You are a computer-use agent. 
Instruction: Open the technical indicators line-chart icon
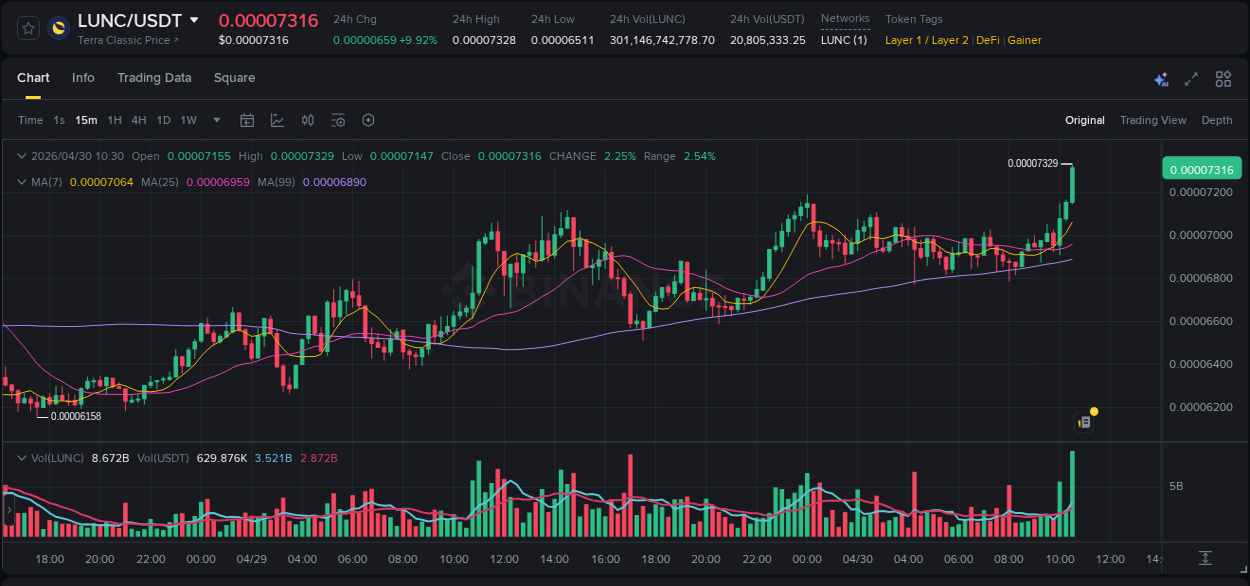[x=277, y=120]
